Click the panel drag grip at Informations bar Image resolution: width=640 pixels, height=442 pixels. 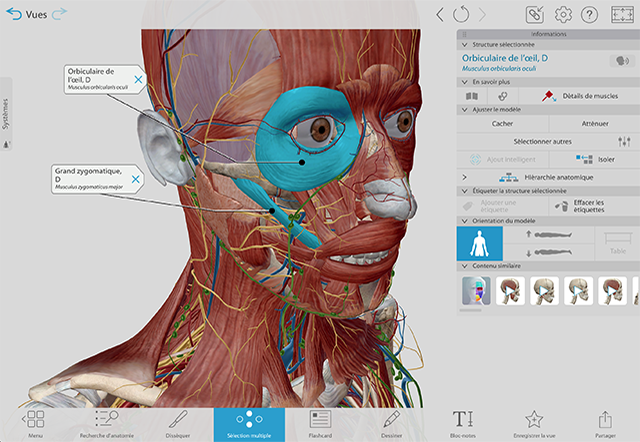pyautogui.click(x=464, y=34)
